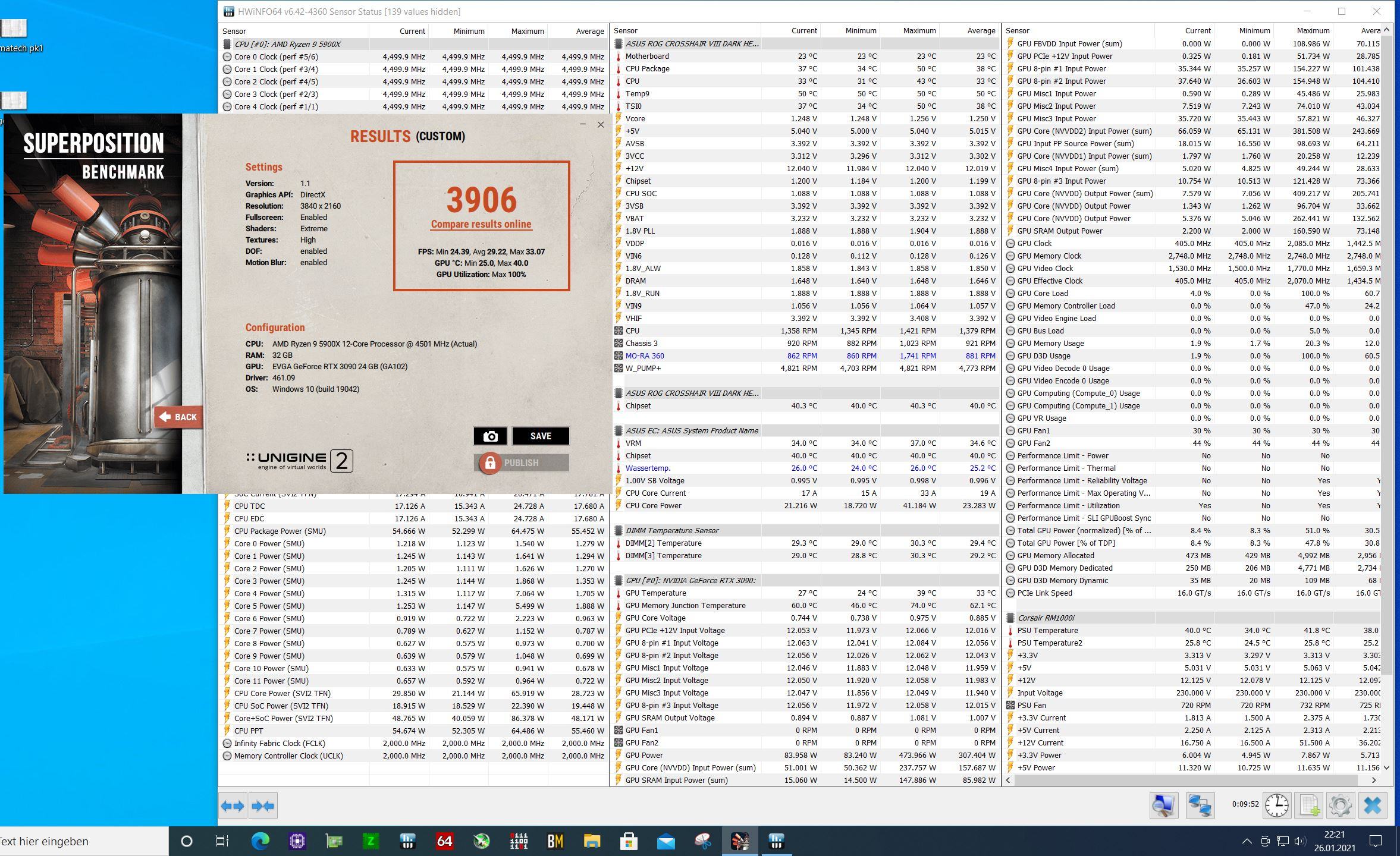The width and height of the screenshot is (1400, 856).
Task: Click the clock reset timer icon
Action: [1276, 805]
